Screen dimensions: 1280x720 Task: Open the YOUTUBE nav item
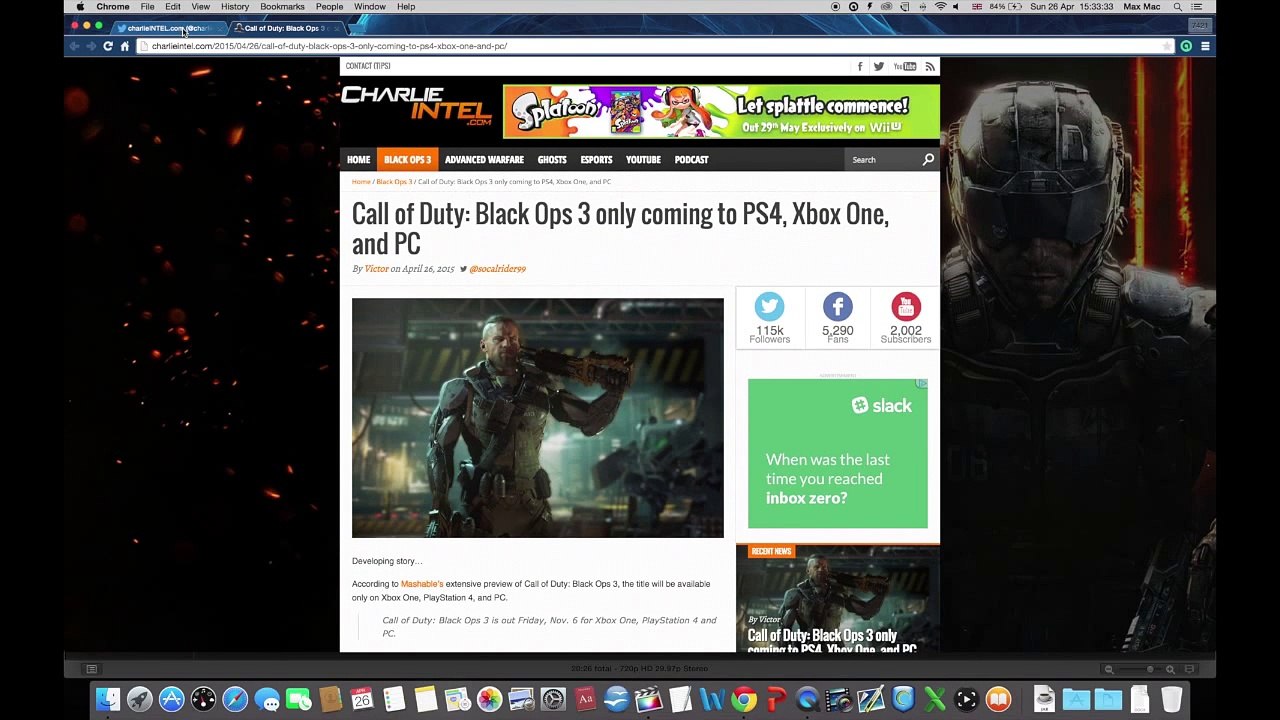pyautogui.click(x=643, y=160)
